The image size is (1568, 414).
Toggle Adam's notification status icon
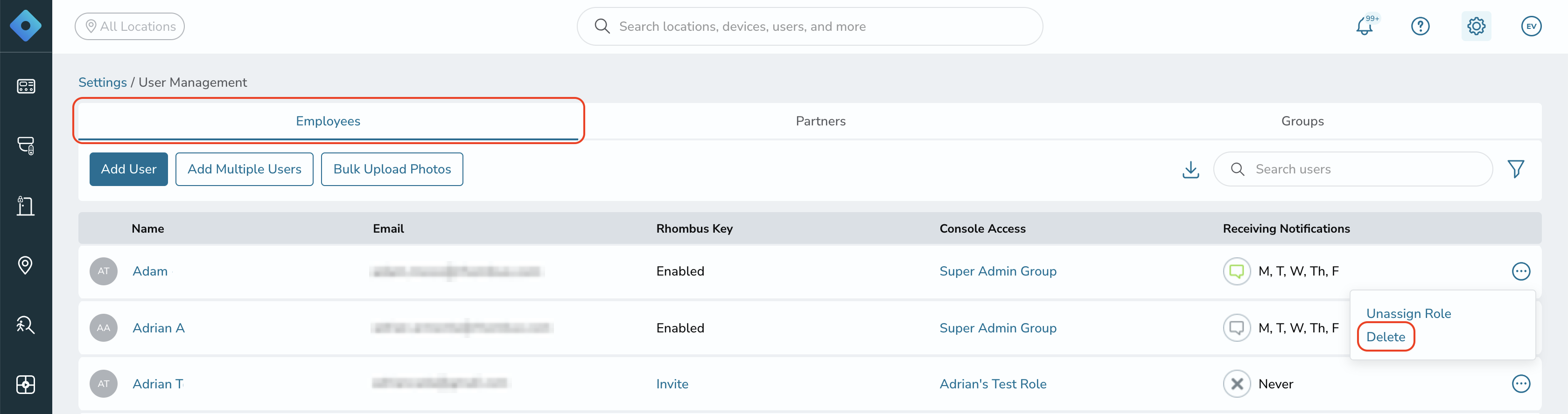(x=1236, y=271)
